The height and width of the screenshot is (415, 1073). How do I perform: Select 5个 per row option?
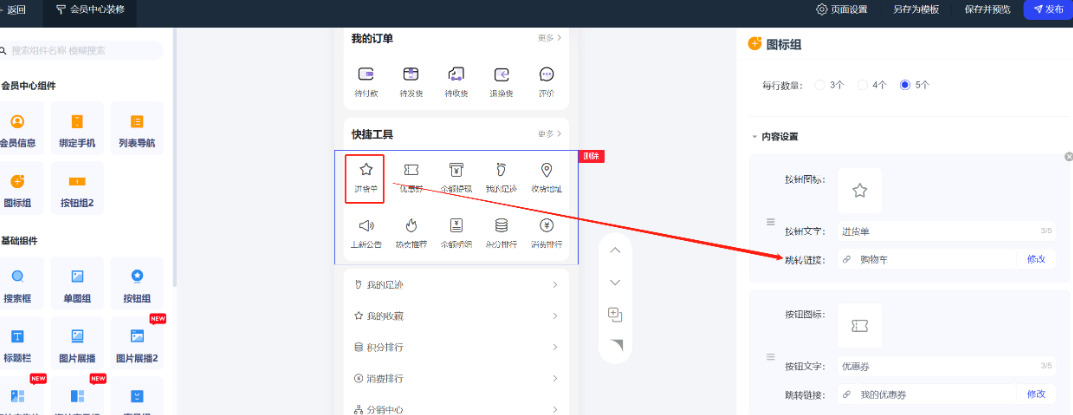905,85
